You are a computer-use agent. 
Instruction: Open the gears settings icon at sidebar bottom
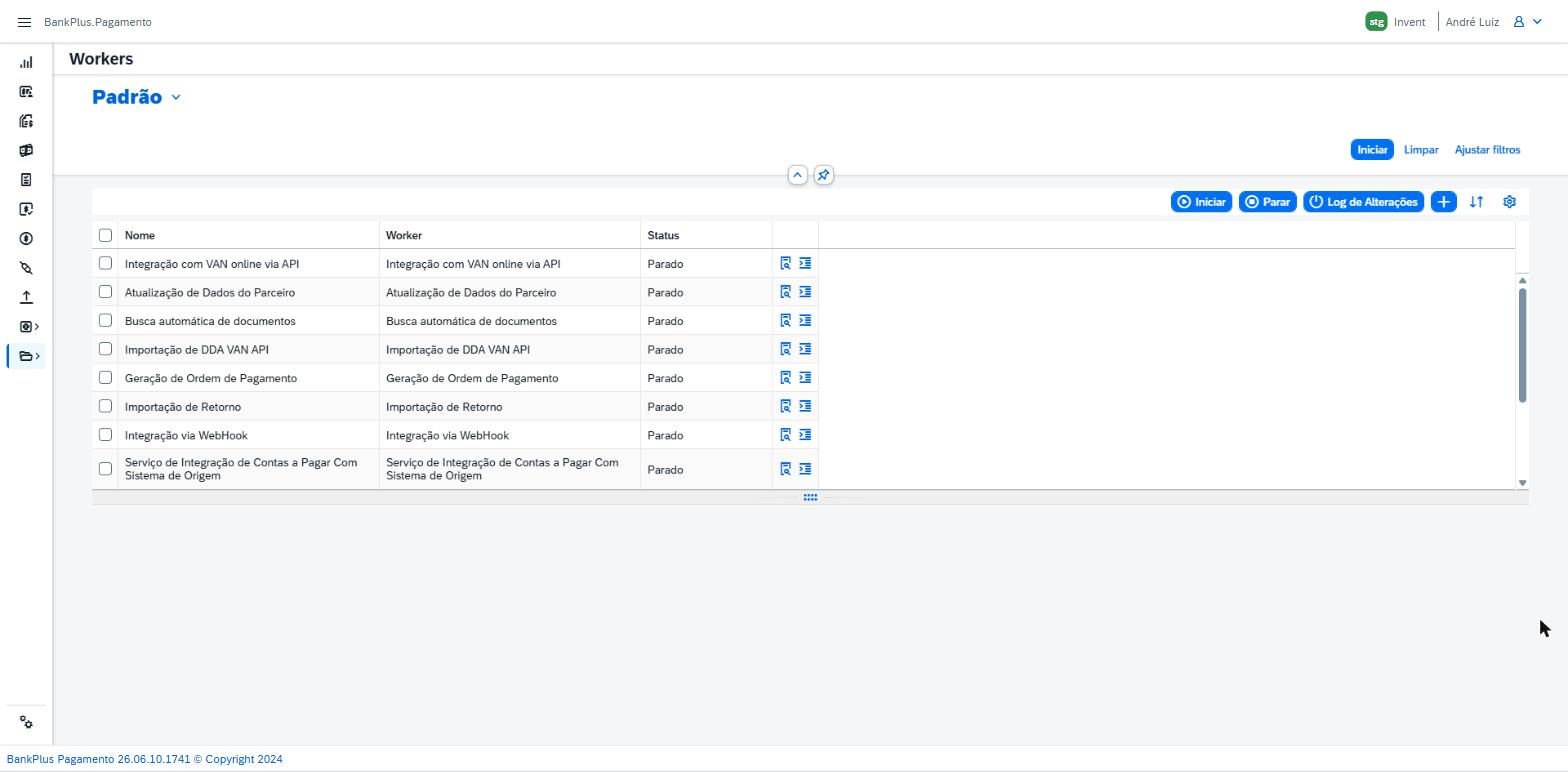(26, 723)
